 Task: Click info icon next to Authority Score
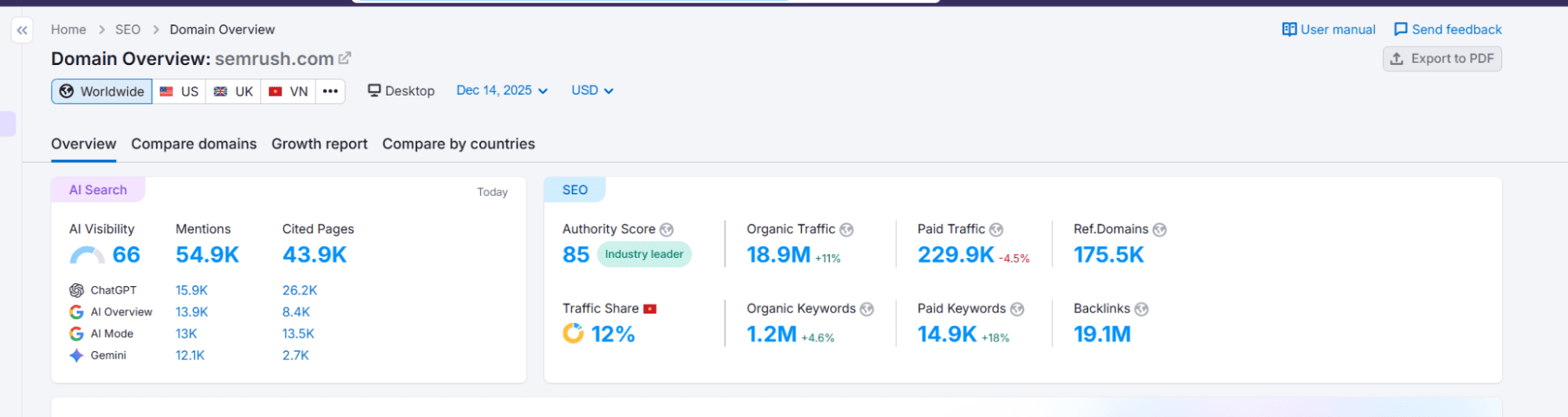(667, 230)
